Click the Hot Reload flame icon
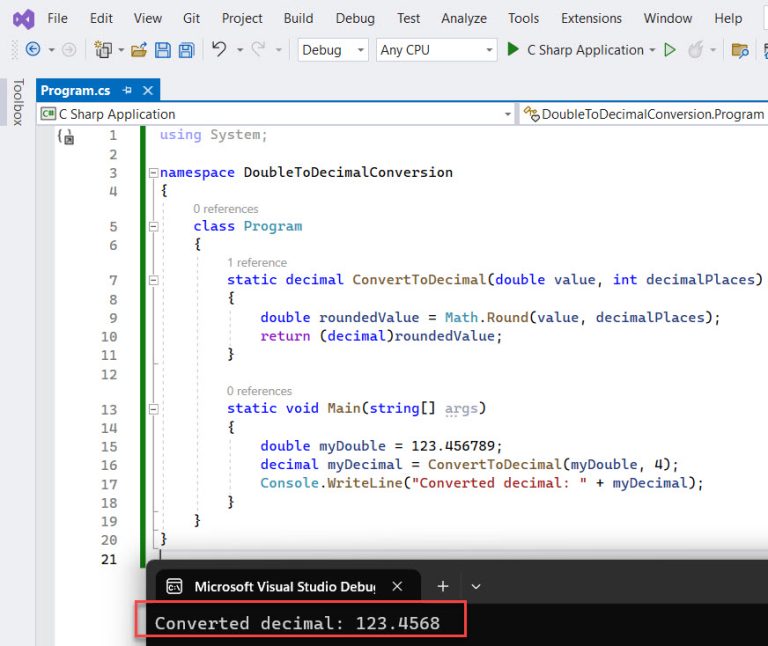 696,49
